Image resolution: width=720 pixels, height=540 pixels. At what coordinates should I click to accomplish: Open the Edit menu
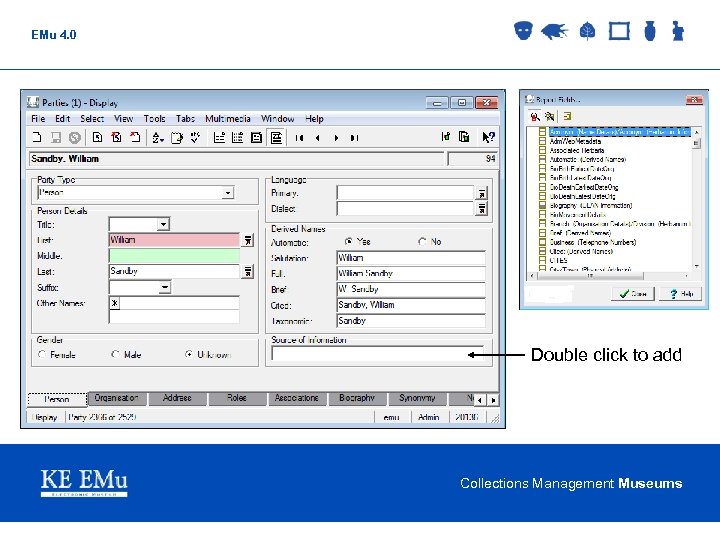coord(62,119)
